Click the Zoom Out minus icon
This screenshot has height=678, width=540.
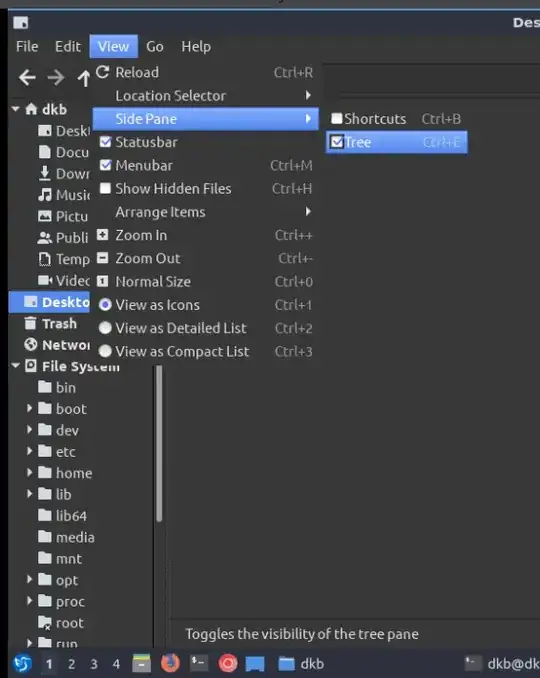[102, 258]
